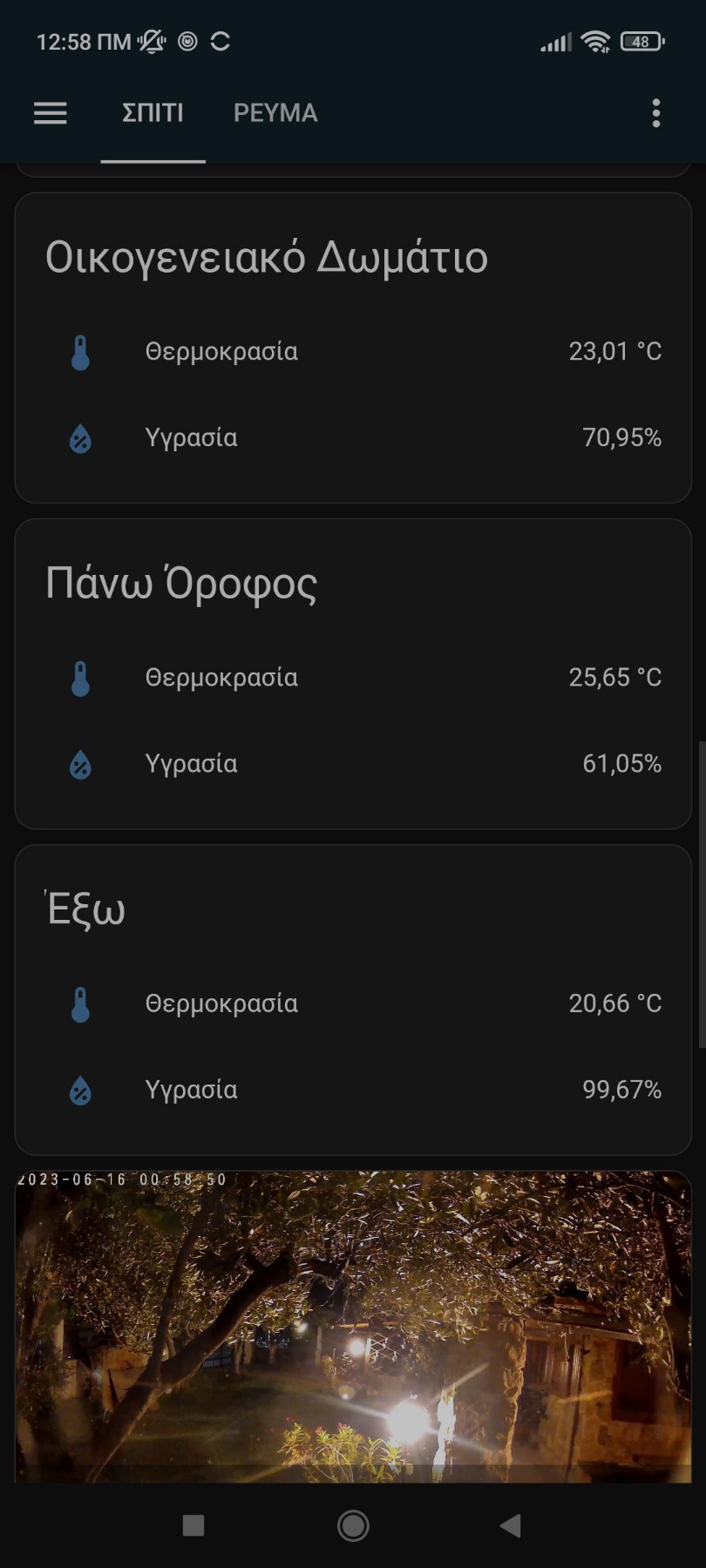Open Οικογενειακό Δωμάτιο humidity 70,95% details
Screen dimensions: 706x1568
(x=621, y=438)
